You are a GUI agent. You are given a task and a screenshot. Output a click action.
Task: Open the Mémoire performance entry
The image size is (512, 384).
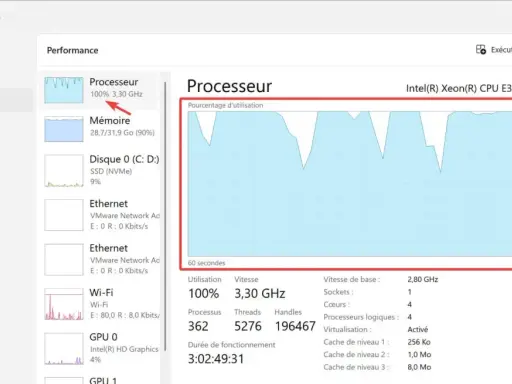(100, 129)
